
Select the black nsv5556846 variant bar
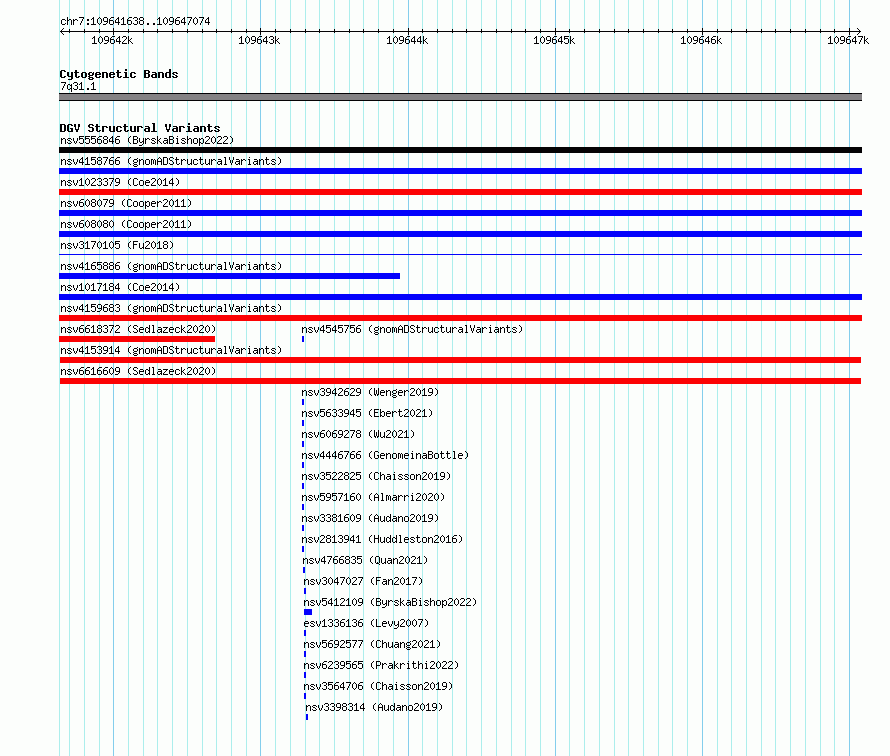(x=460, y=150)
